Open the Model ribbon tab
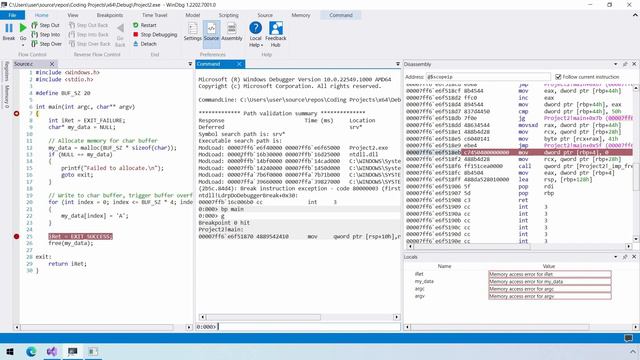Image resolution: width=640 pixels, height=360 pixels. tap(193, 15)
